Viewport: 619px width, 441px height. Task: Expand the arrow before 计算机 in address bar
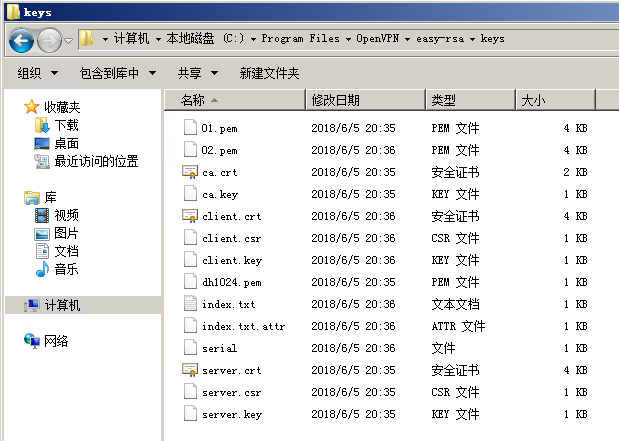(x=105, y=39)
